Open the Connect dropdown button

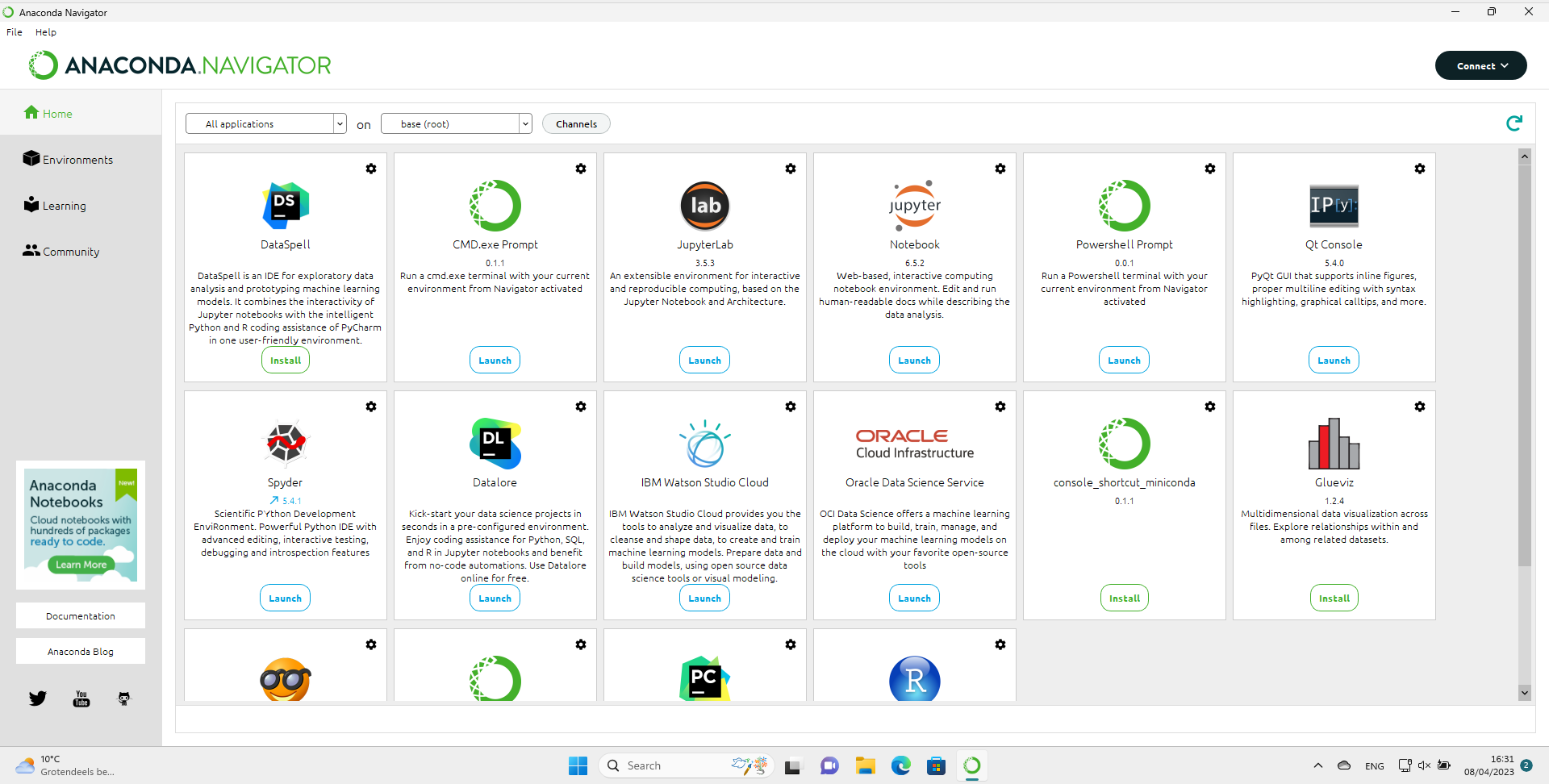pos(1481,65)
